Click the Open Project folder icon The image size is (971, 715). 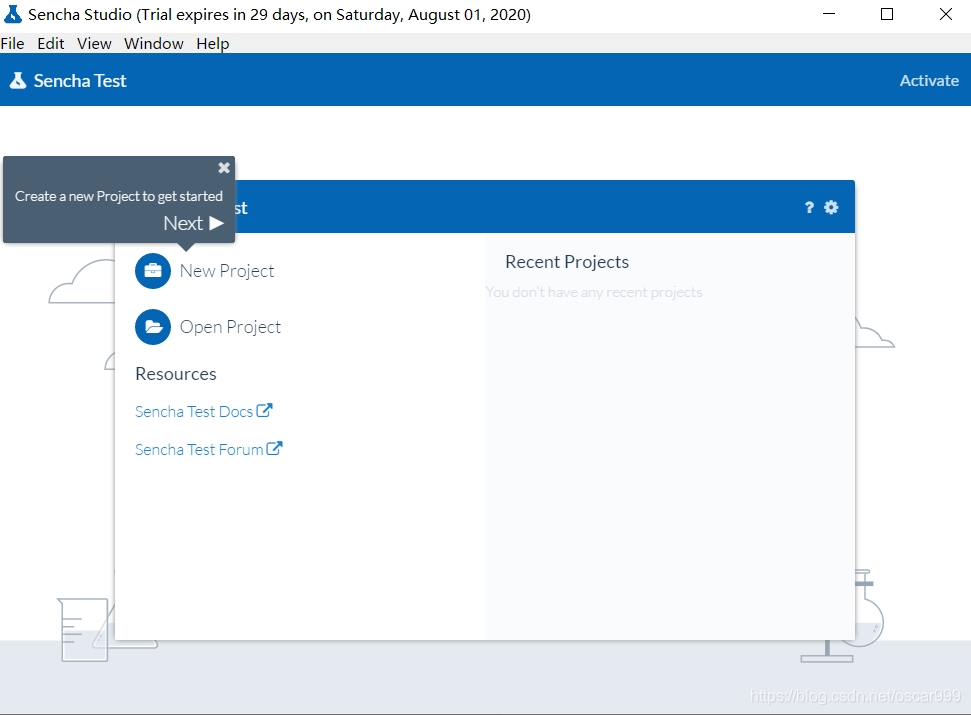pos(153,326)
